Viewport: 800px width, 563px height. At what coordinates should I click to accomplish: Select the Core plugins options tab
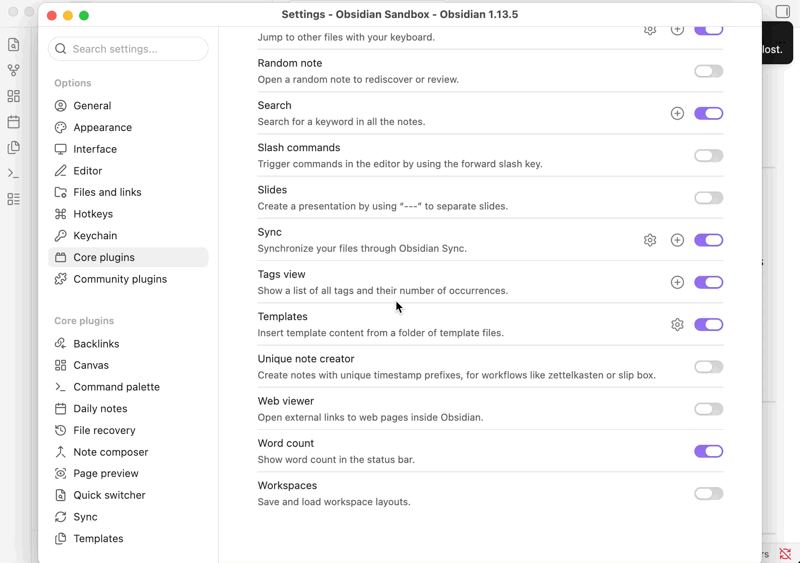[128, 257]
